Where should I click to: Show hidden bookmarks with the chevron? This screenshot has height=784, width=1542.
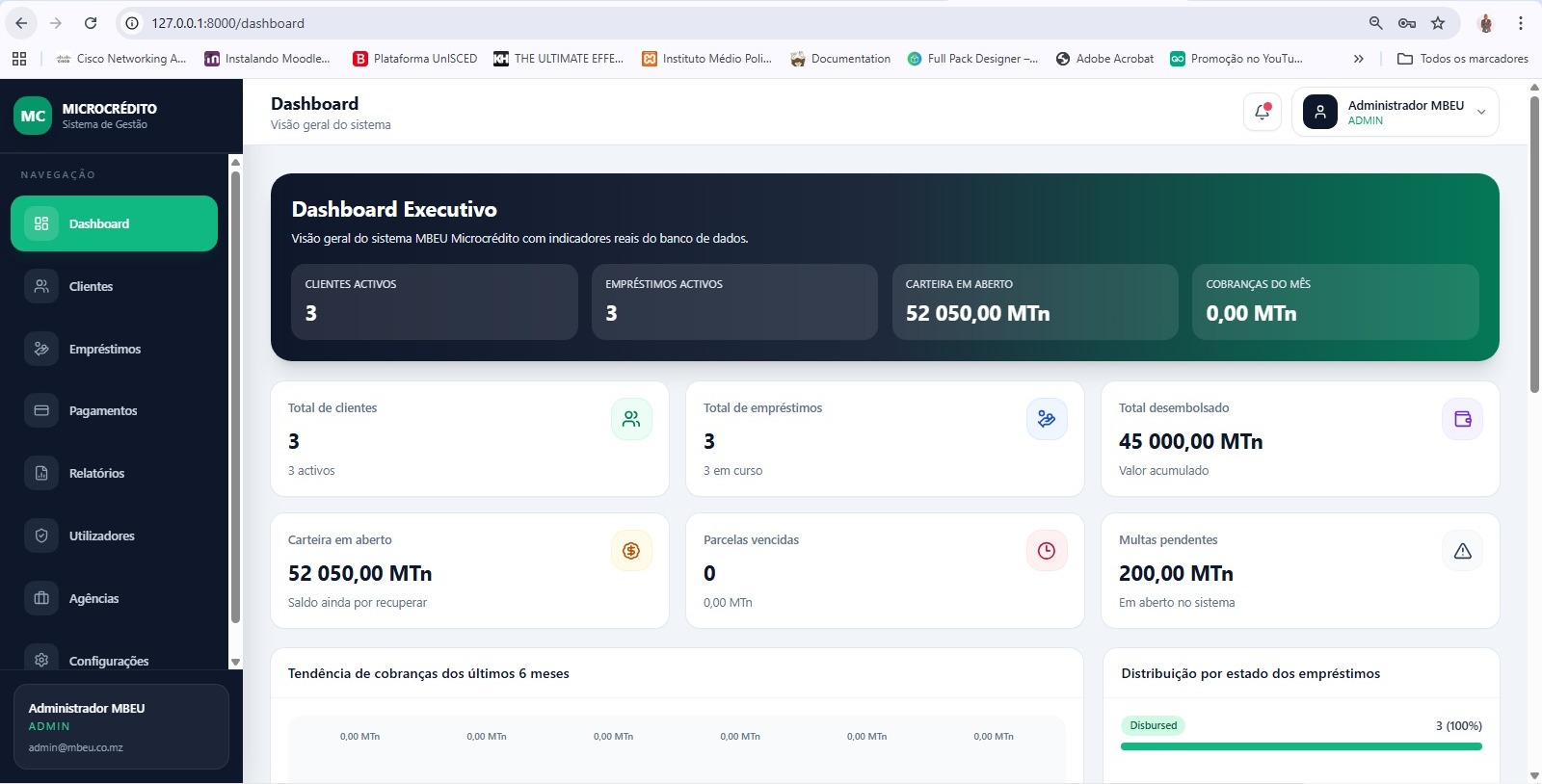(1358, 59)
